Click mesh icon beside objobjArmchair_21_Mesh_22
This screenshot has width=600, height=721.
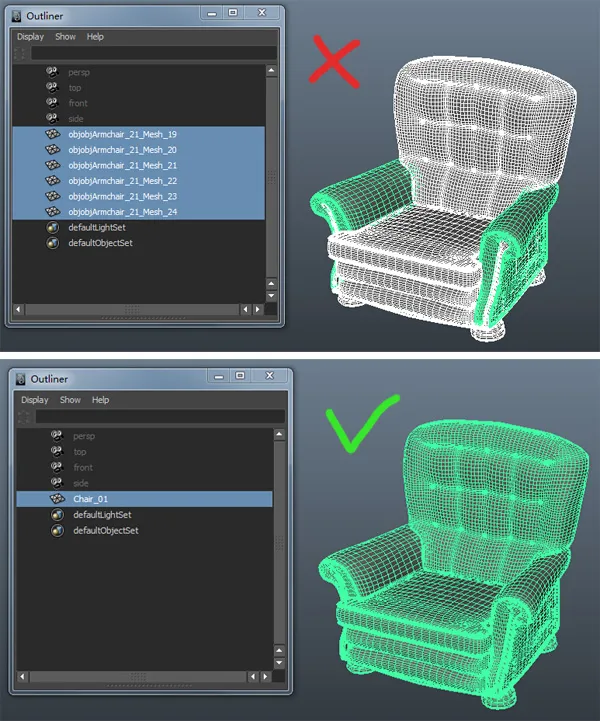point(52,181)
